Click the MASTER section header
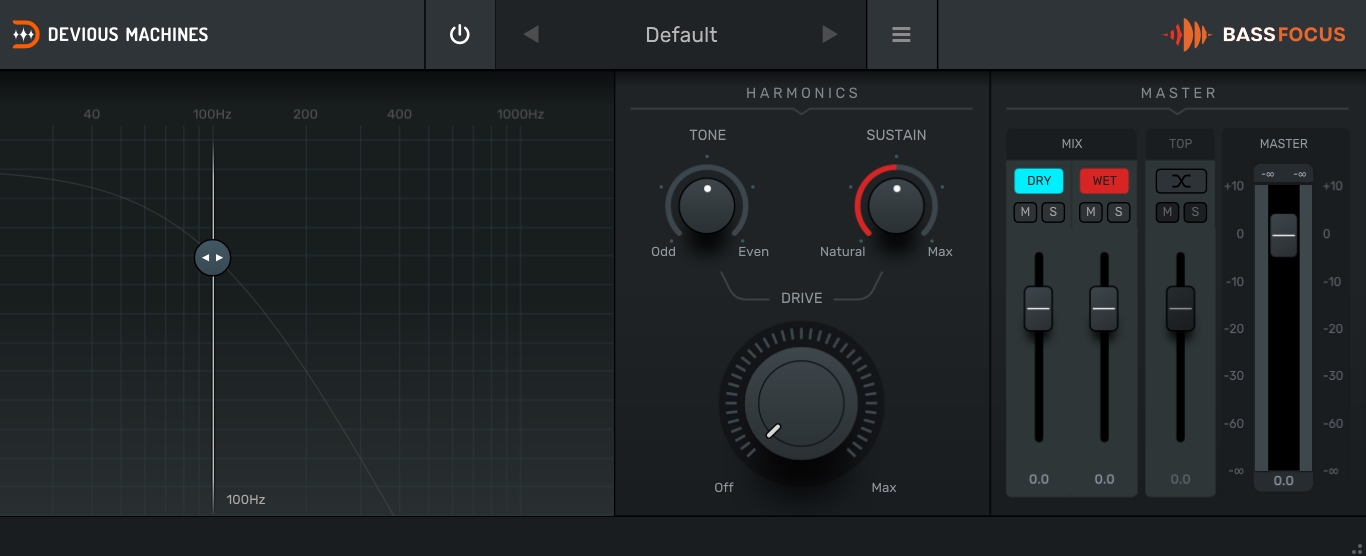The height and width of the screenshot is (556, 1366). tap(1179, 93)
